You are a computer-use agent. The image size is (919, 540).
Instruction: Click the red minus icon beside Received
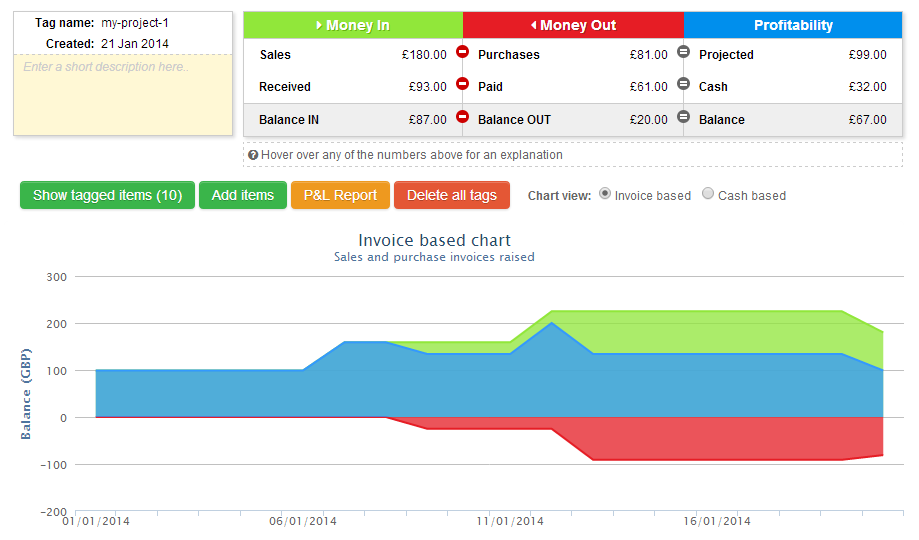click(x=462, y=84)
